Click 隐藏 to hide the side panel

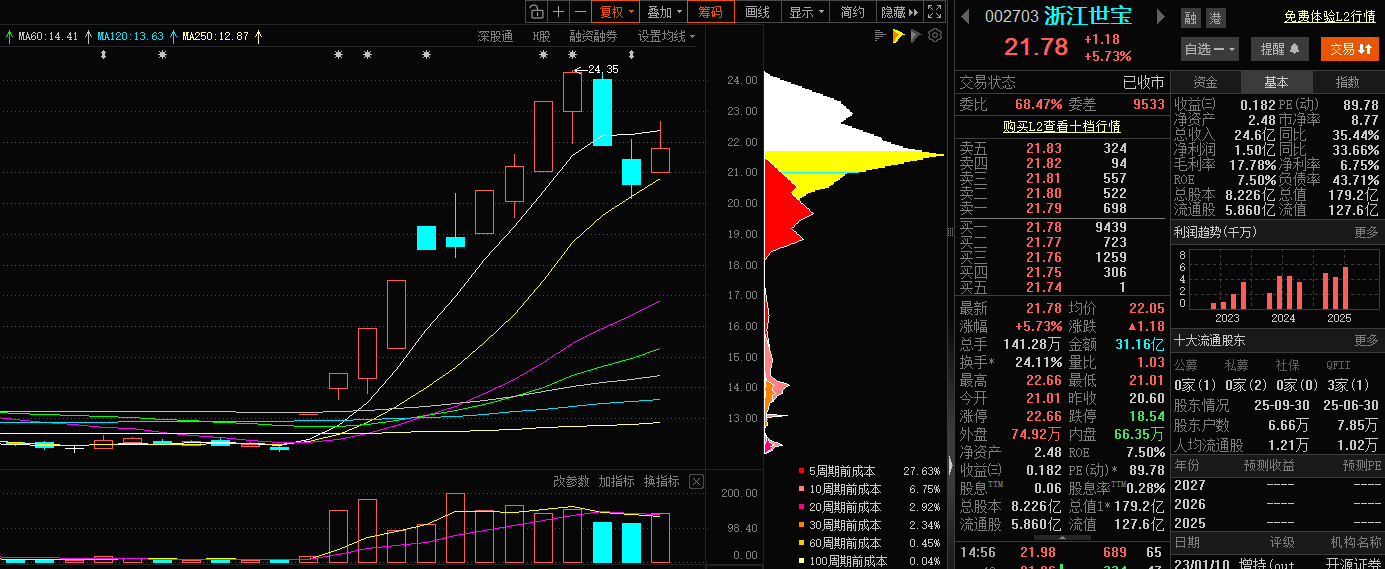pos(898,12)
